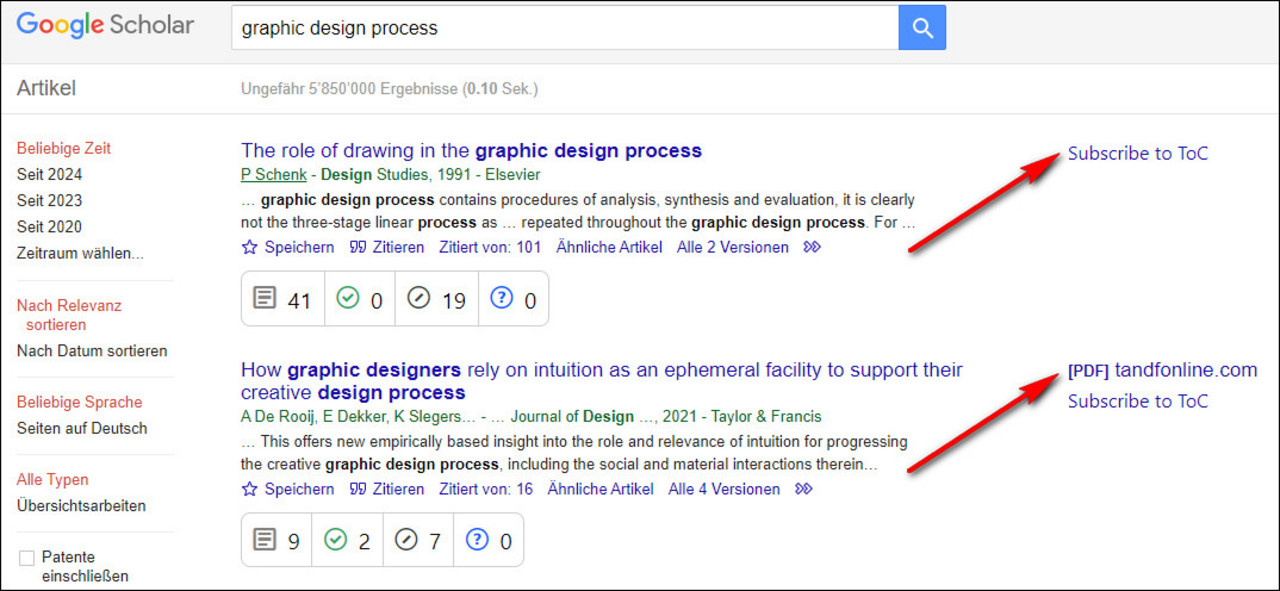Click inside the search query input field
The height and width of the screenshot is (591, 1280).
(x=565, y=28)
